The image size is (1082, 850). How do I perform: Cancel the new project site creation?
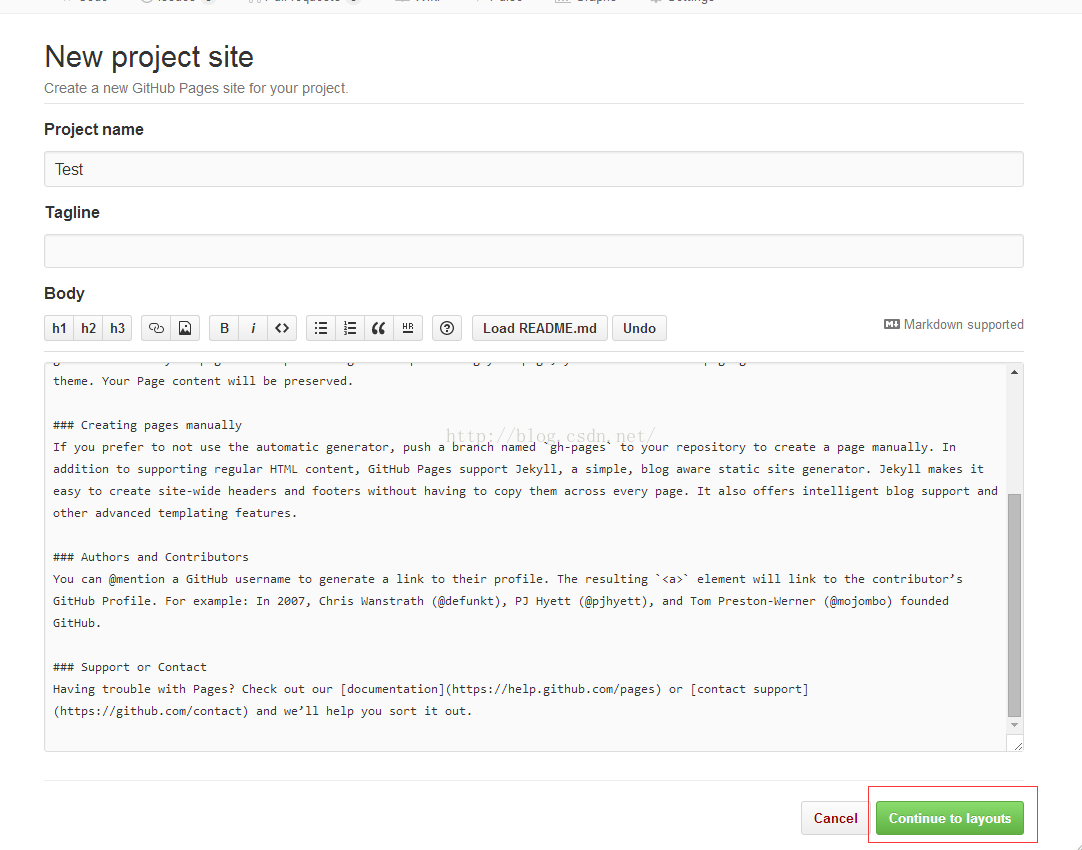point(835,818)
